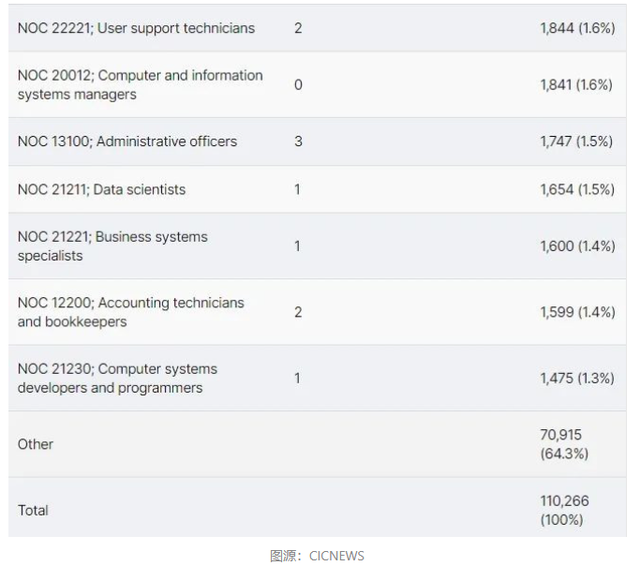Select the 1,600 (1.4%) cell
This screenshot has width=640, height=566.
576,246
